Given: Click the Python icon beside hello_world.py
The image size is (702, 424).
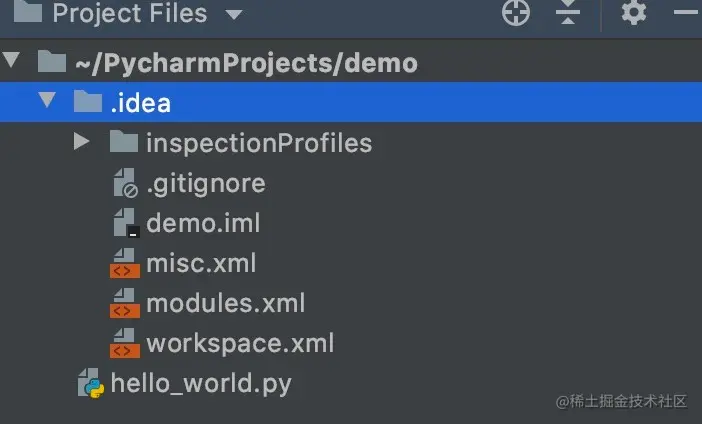Looking at the screenshot, I should tap(91, 383).
